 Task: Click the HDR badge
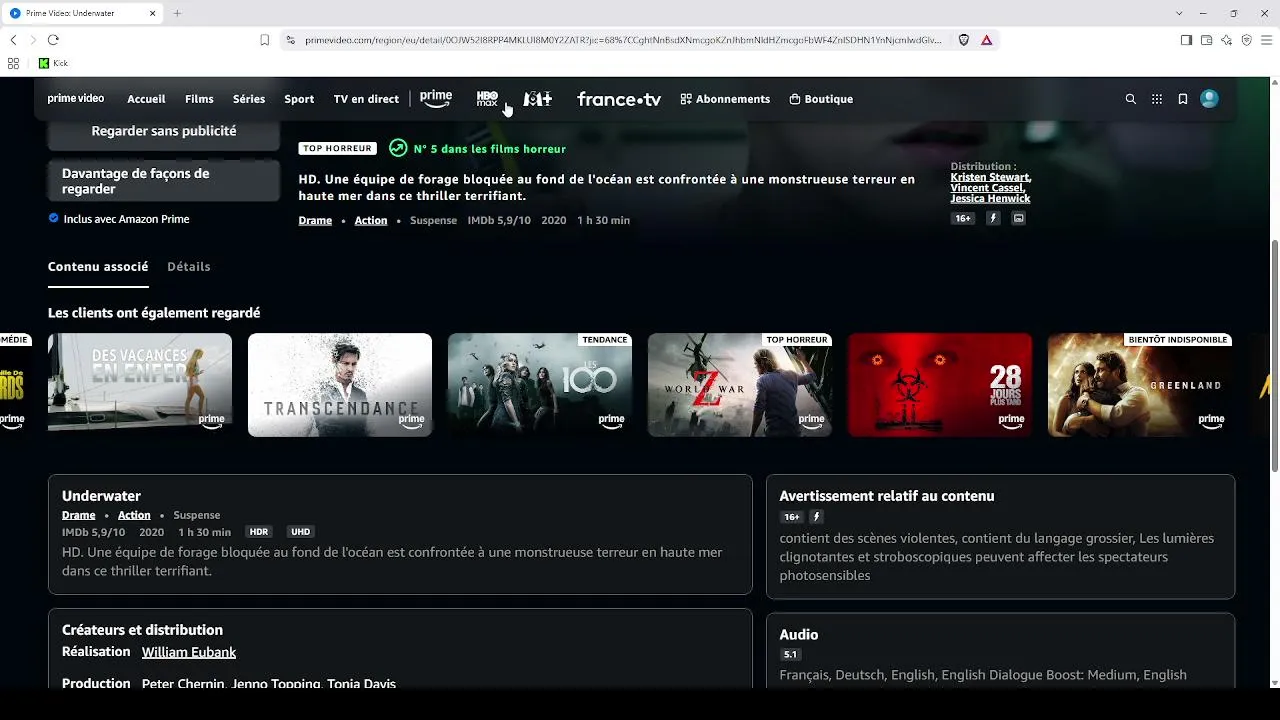point(259,532)
